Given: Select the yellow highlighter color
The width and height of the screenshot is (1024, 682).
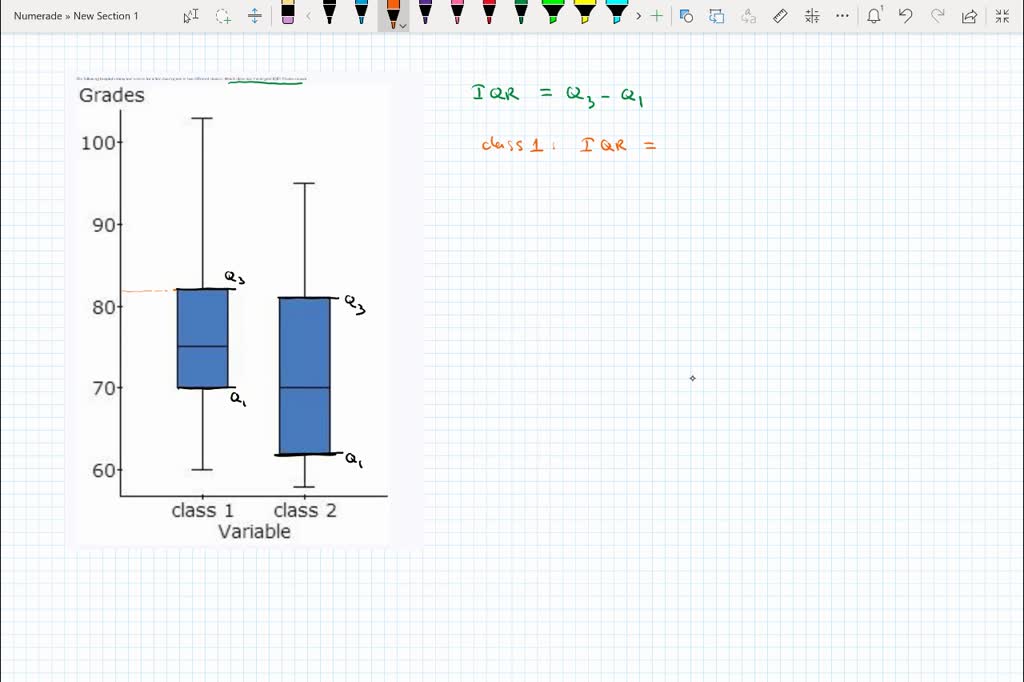Looking at the screenshot, I should 585,15.
